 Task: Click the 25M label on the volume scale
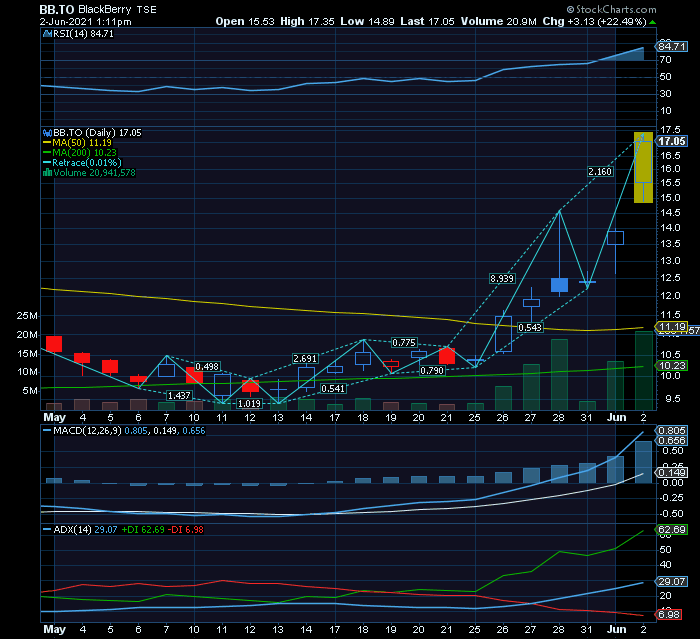click(27, 316)
